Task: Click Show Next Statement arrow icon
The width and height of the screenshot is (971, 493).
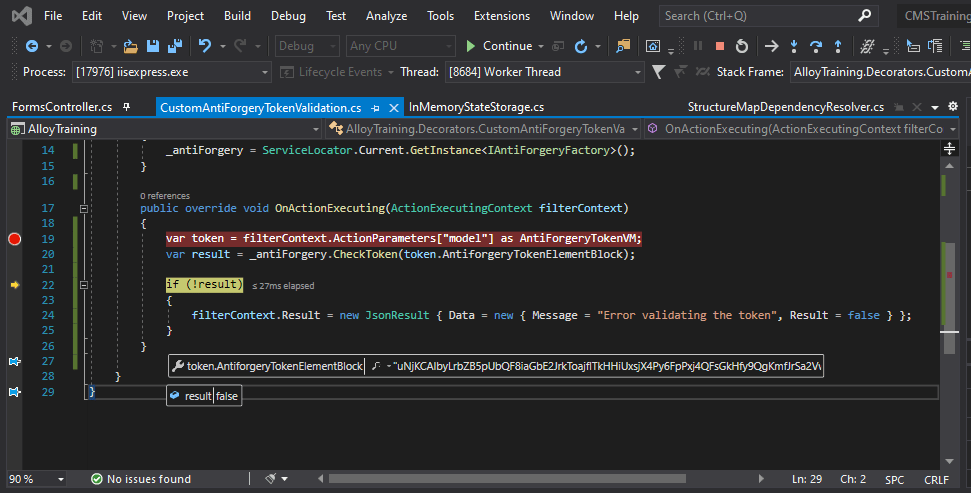Action: pos(772,46)
